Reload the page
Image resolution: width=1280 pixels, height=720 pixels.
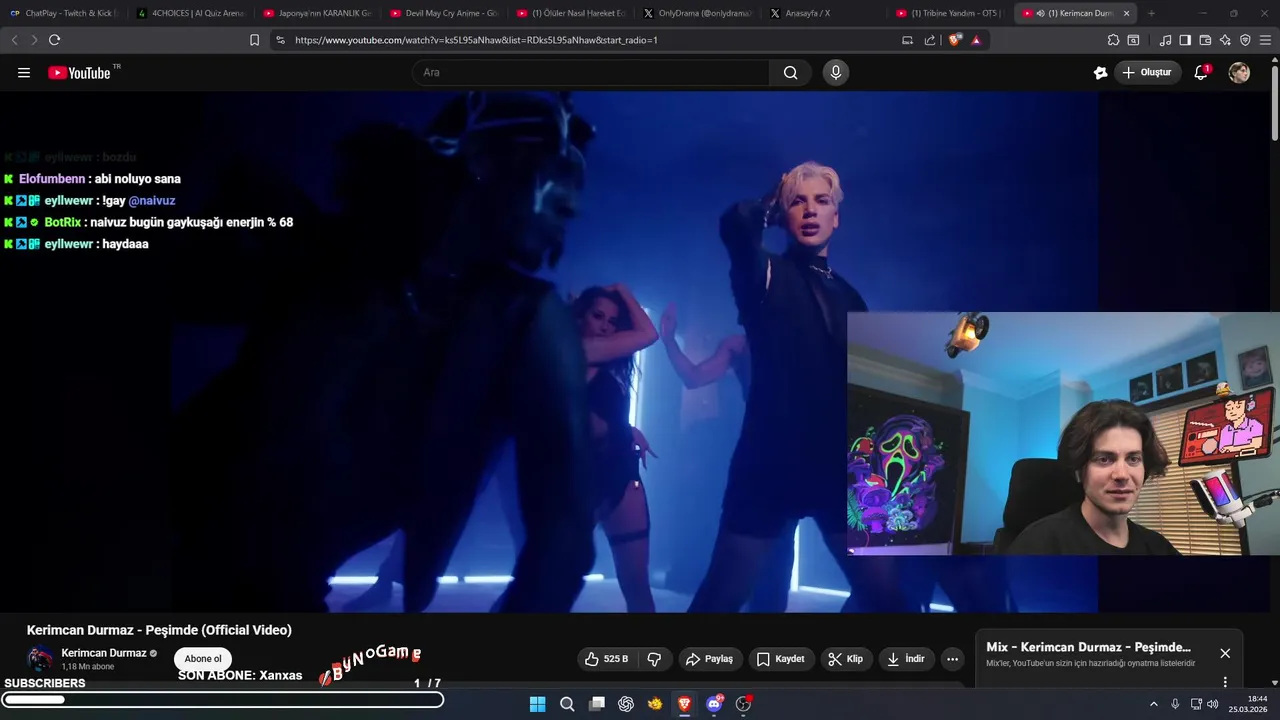point(54,40)
